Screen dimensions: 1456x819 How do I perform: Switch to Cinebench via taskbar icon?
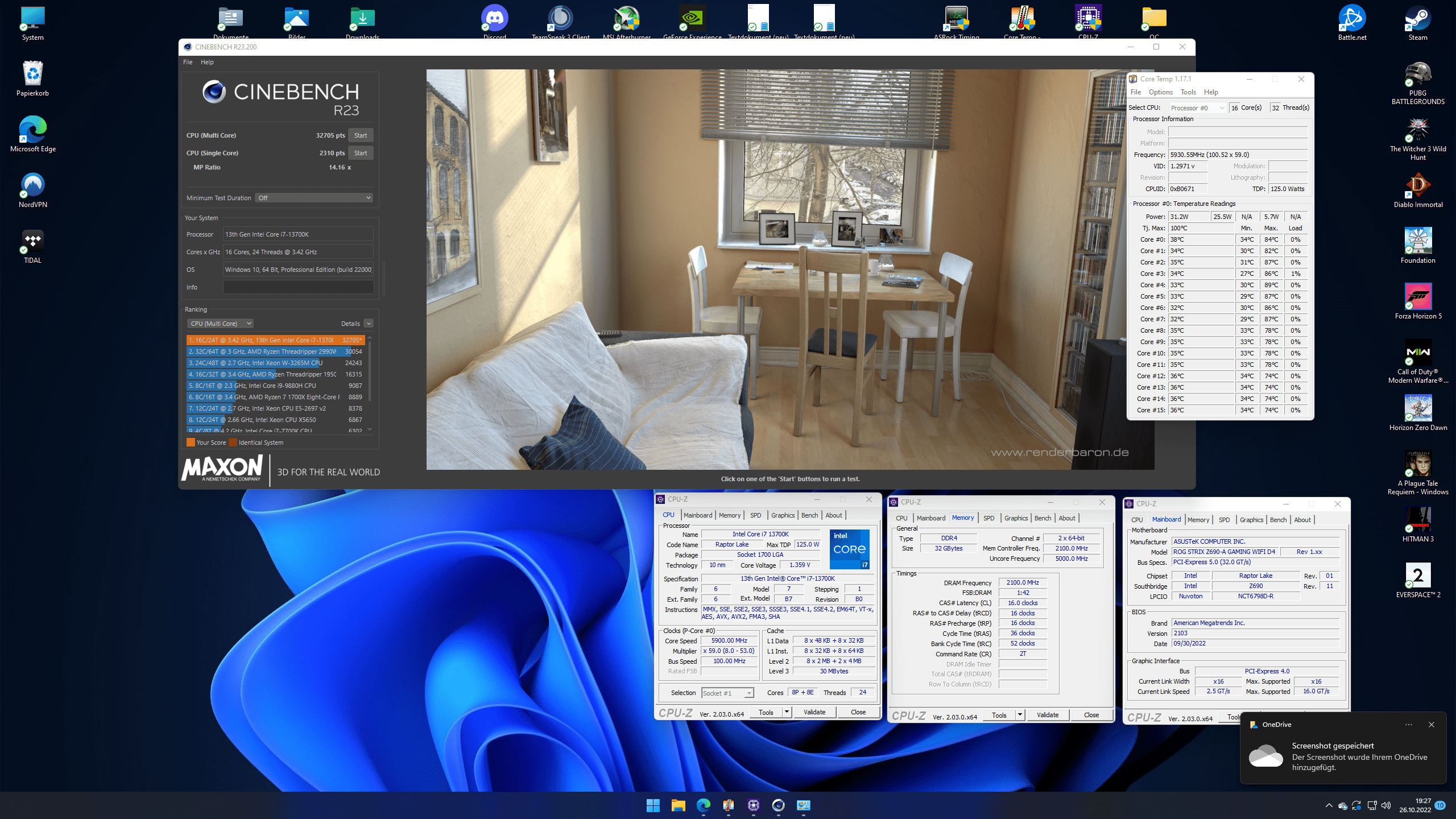pos(778,805)
